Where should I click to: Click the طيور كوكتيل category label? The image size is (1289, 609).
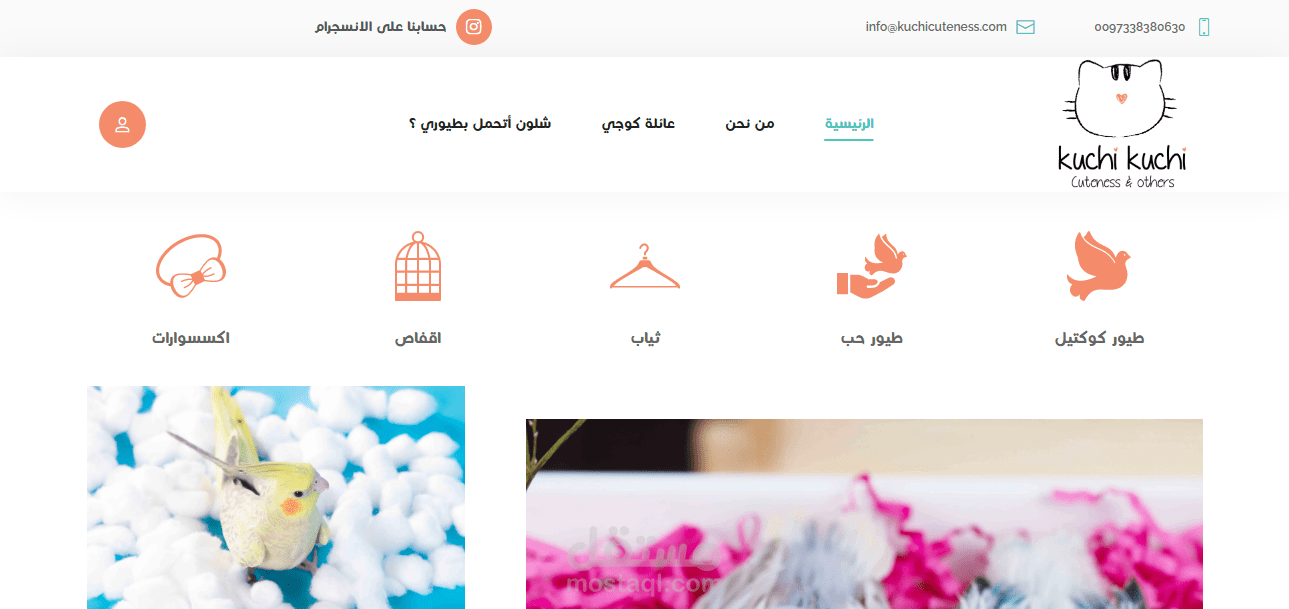coord(1100,339)
